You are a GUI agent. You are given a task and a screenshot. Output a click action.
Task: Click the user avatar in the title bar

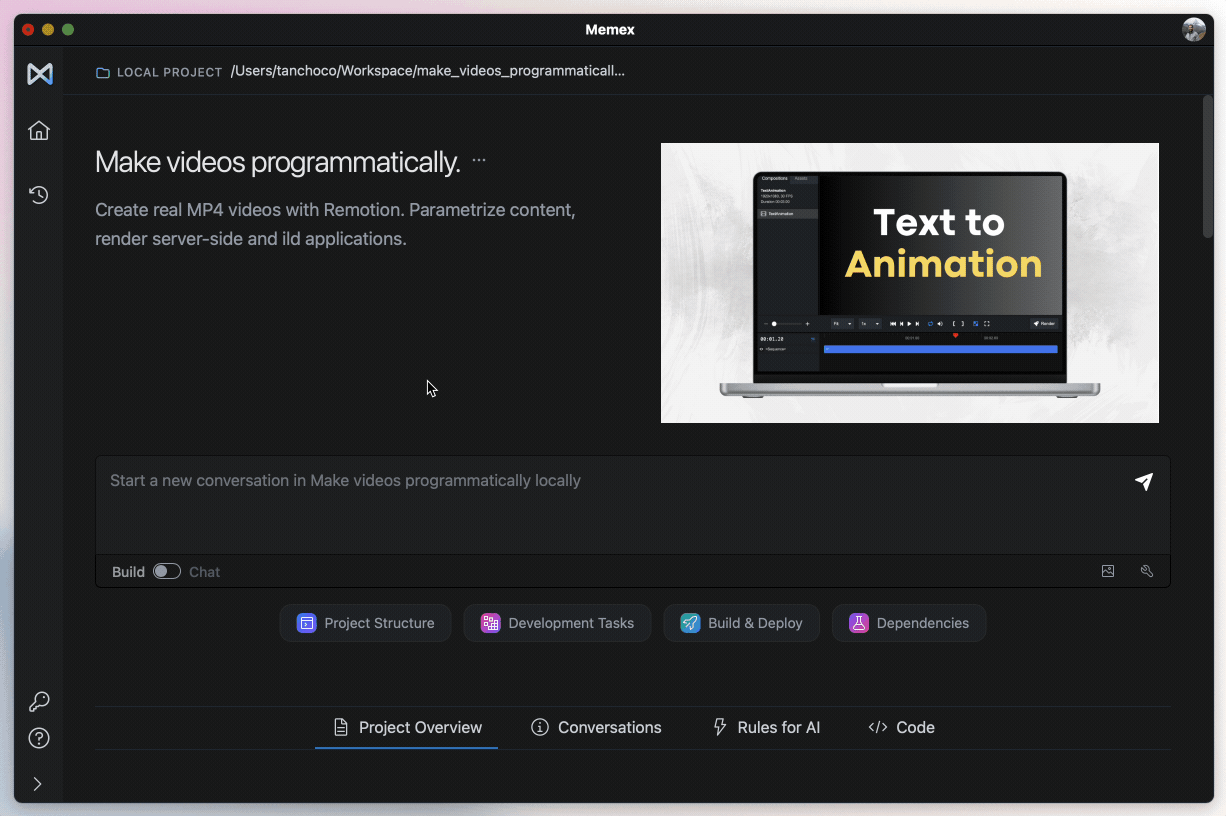pos(1194,30)
